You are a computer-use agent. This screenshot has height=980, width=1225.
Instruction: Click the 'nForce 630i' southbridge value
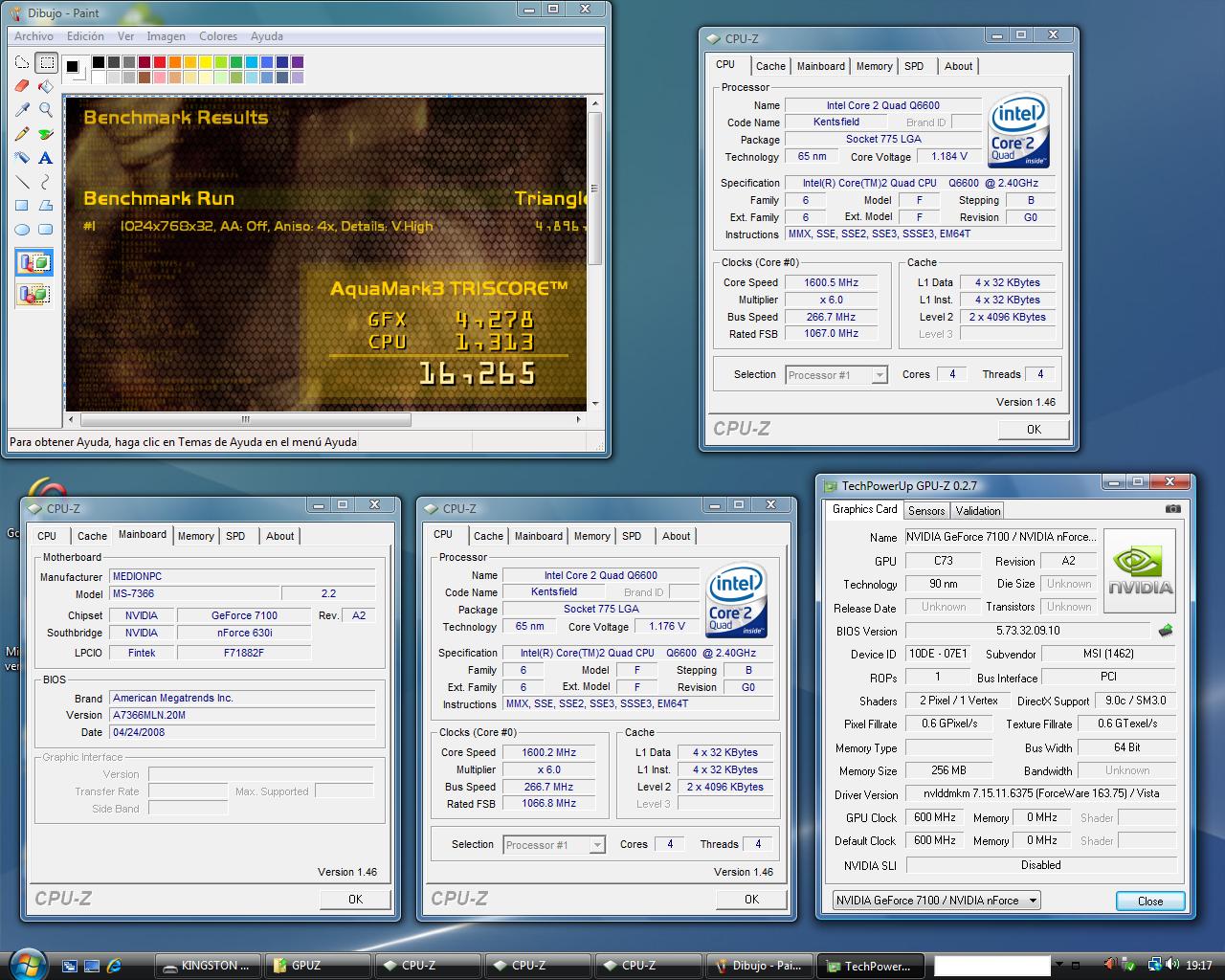(245, 634)
